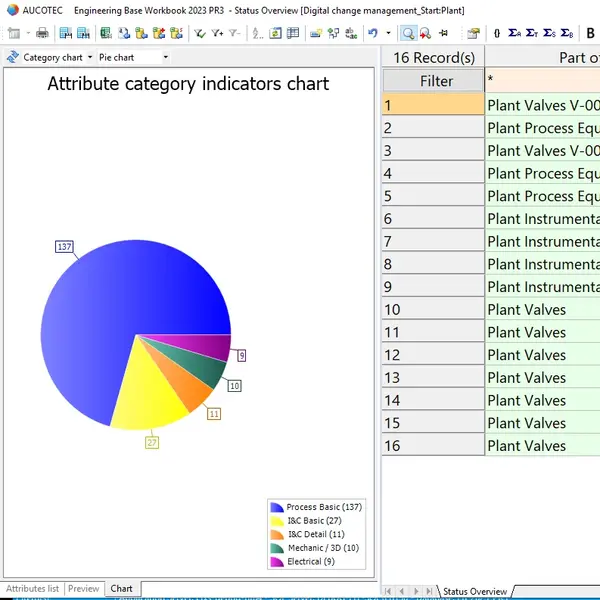This screenshot has height=600, width=600.
Task: Click the sort A to Z icon
Action: [x=258, y=33]
